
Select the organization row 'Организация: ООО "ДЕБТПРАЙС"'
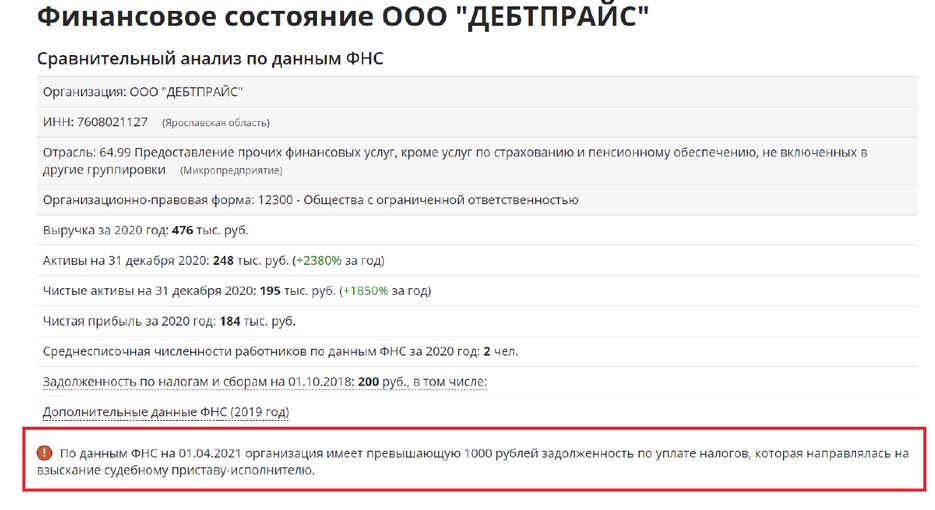pos(476,92)
